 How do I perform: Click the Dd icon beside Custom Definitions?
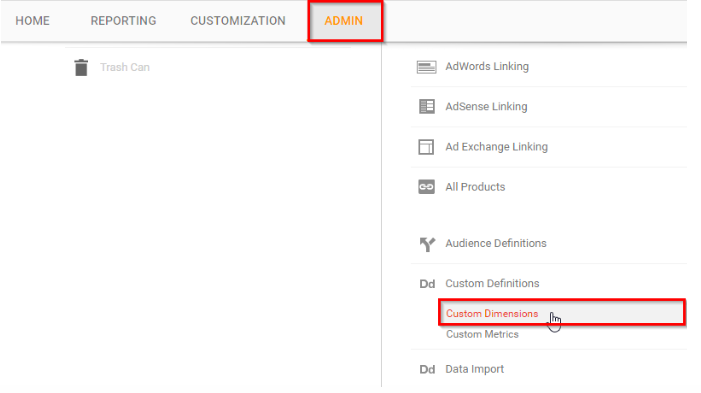point(427,284)
